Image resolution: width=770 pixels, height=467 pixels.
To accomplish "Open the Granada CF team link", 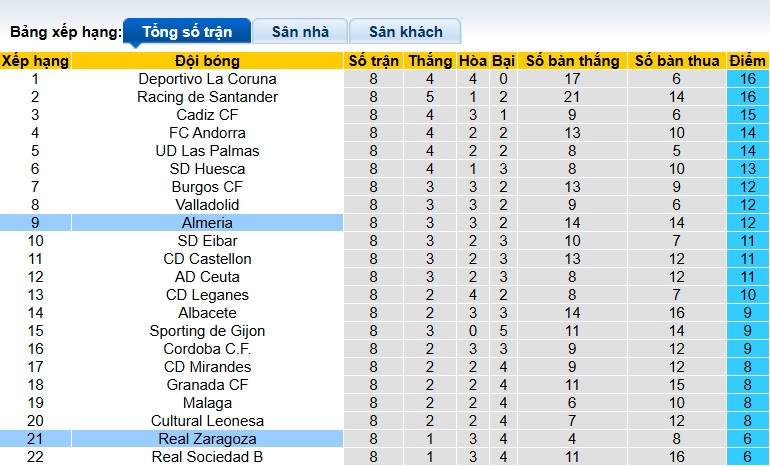I will [x=207, y=385].
